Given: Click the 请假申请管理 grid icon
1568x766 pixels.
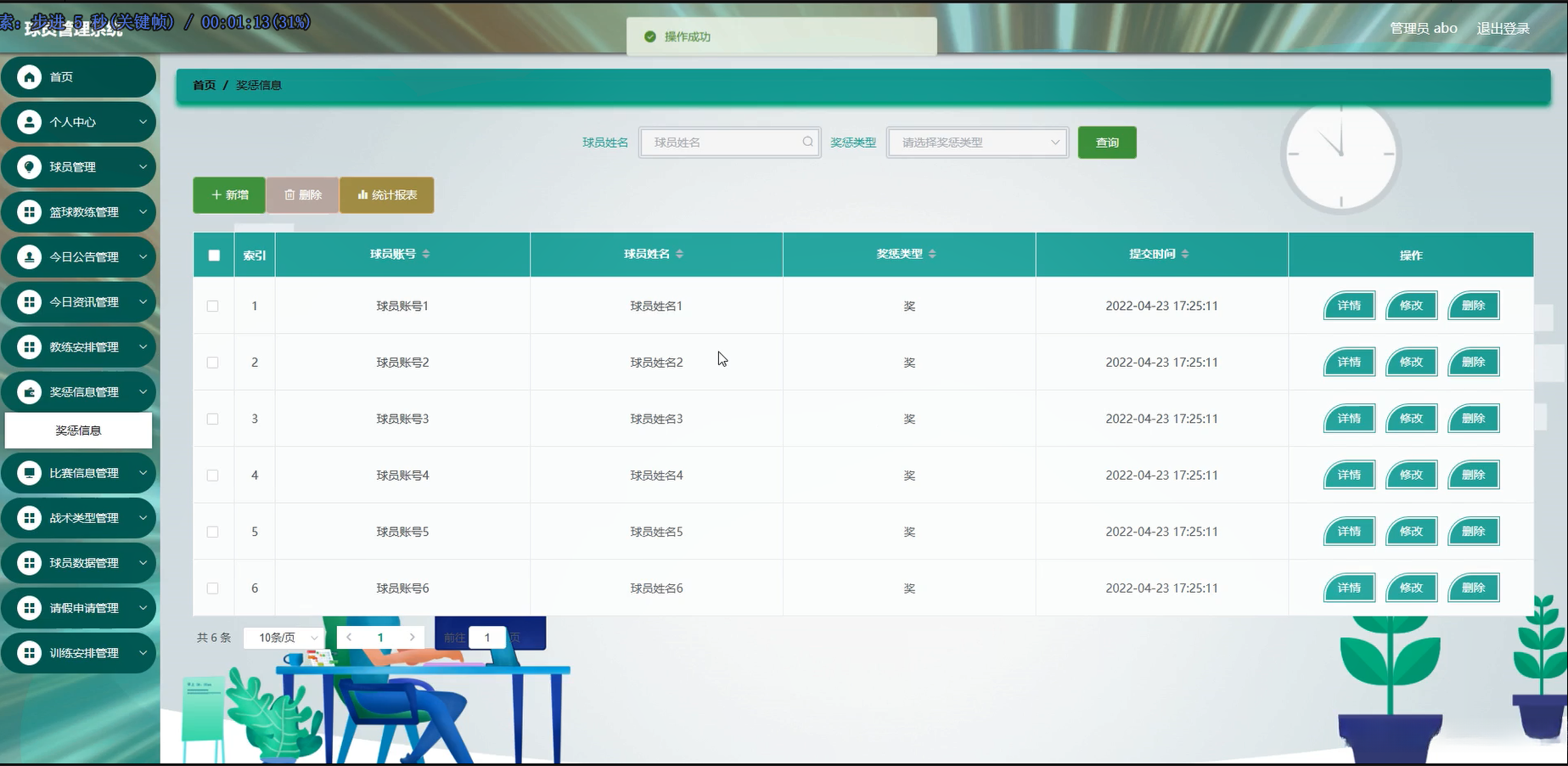Looking at the screenshot, I should (x=30, y=608).
